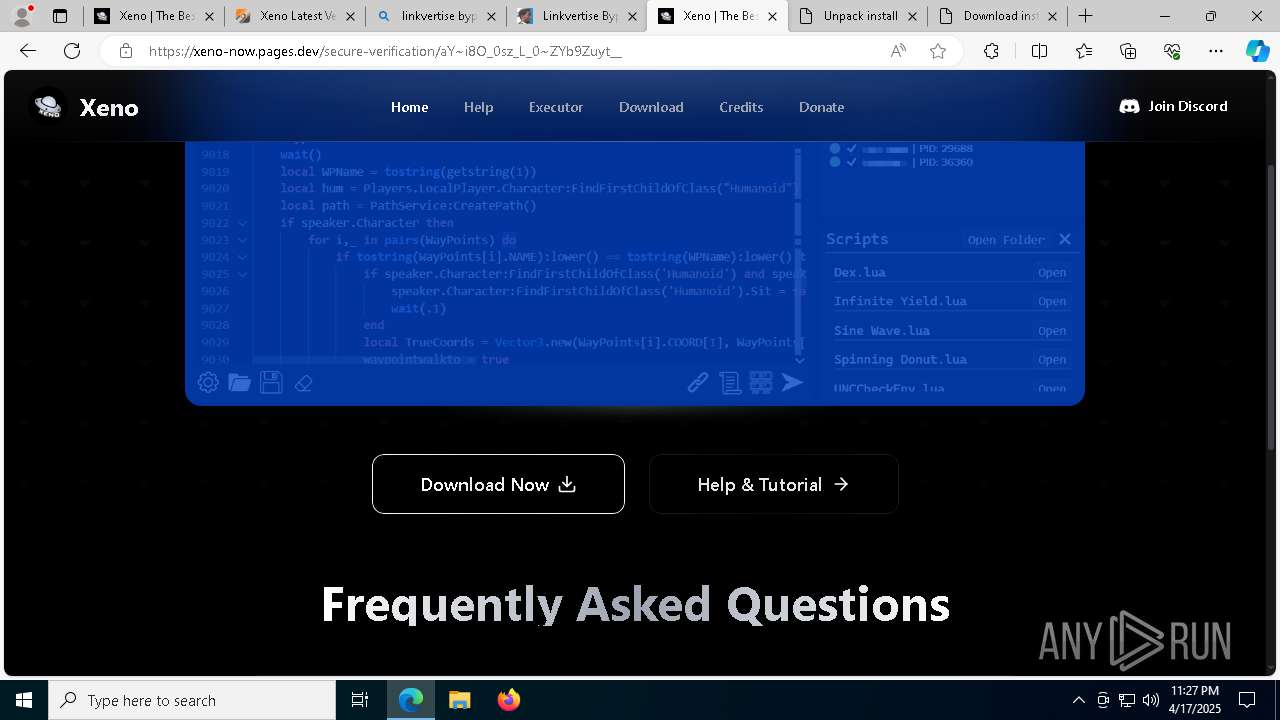Viewport: 1280px width, 720px height.
Task: Click the open folder icon in the editor preview
Action: (x=239, y=382)
